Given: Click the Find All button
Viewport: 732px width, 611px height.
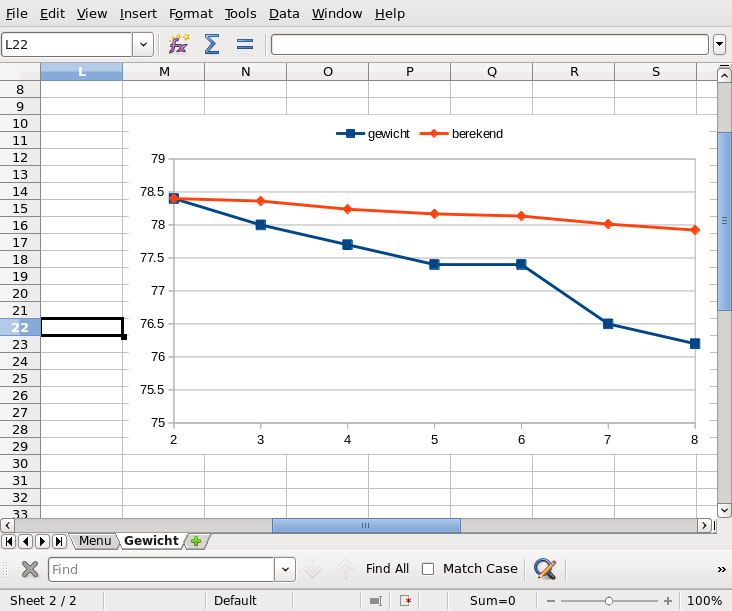Looking at the screenshot, I should [x=387, y=569].
